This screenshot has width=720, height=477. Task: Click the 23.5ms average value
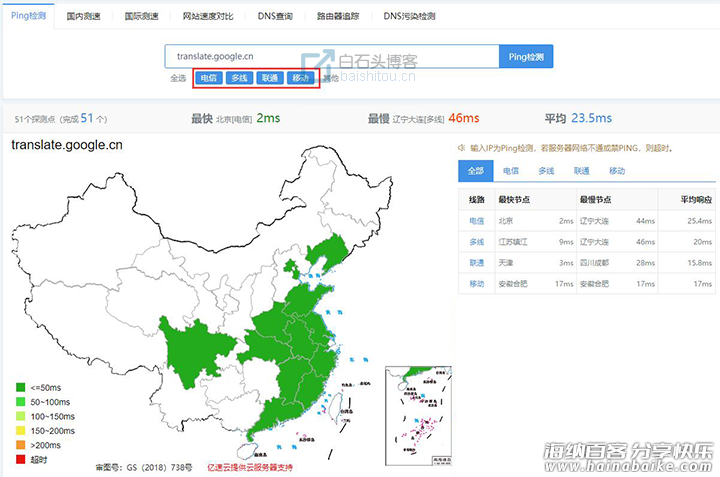pos(591,118)
